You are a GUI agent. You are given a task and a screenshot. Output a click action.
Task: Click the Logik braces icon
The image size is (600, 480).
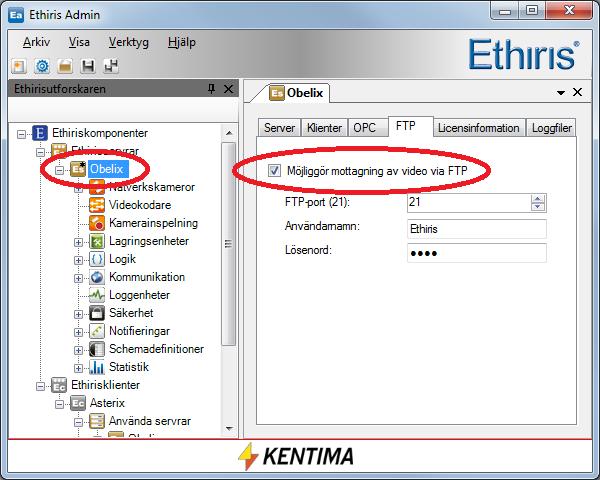click(x=97, y=259)
